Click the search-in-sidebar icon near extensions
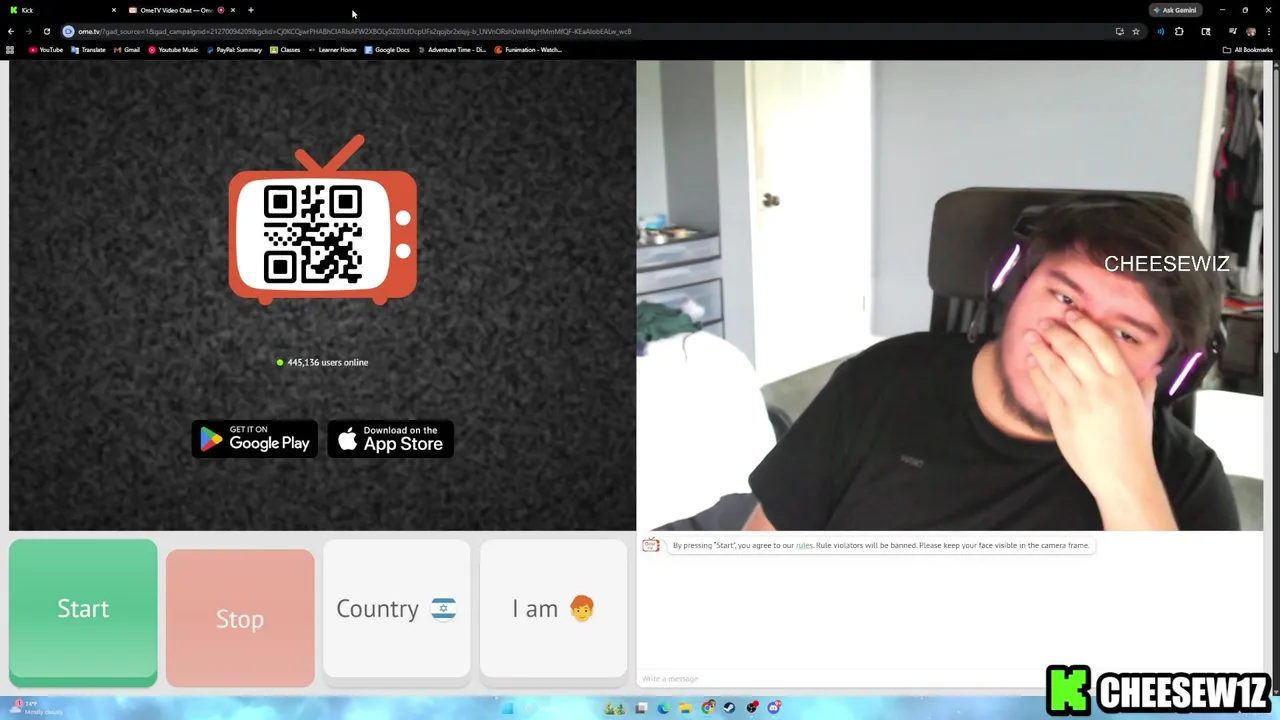 [1206, 31]
